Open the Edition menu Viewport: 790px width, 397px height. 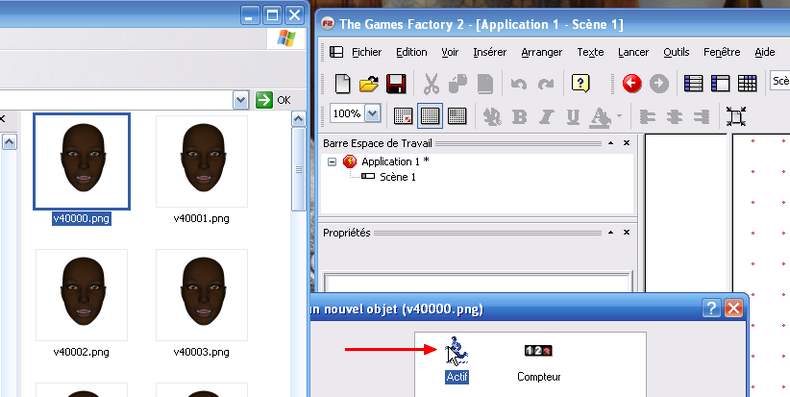coord(412,52)
